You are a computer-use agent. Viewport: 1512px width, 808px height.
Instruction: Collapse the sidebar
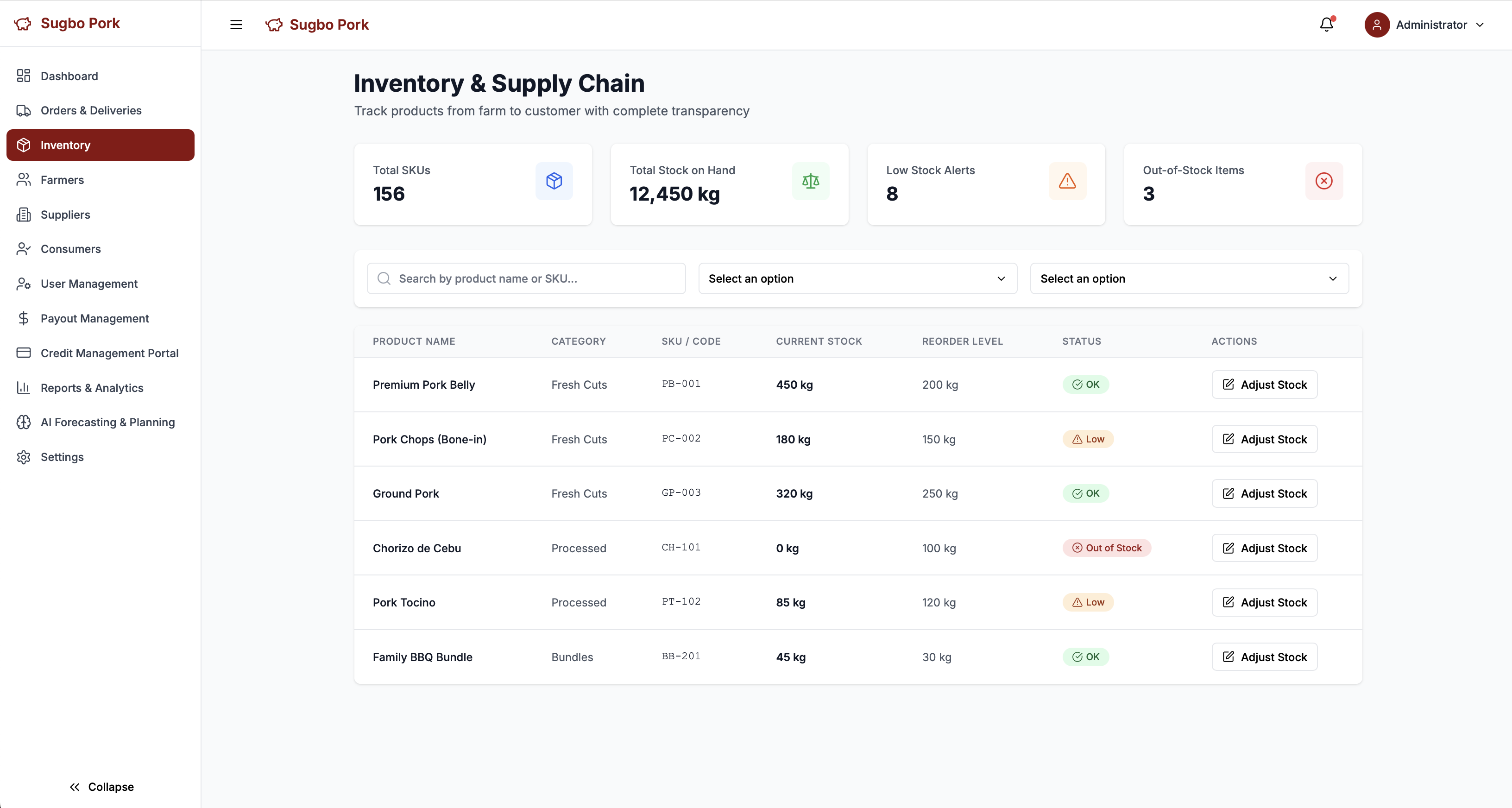point(101,787)
